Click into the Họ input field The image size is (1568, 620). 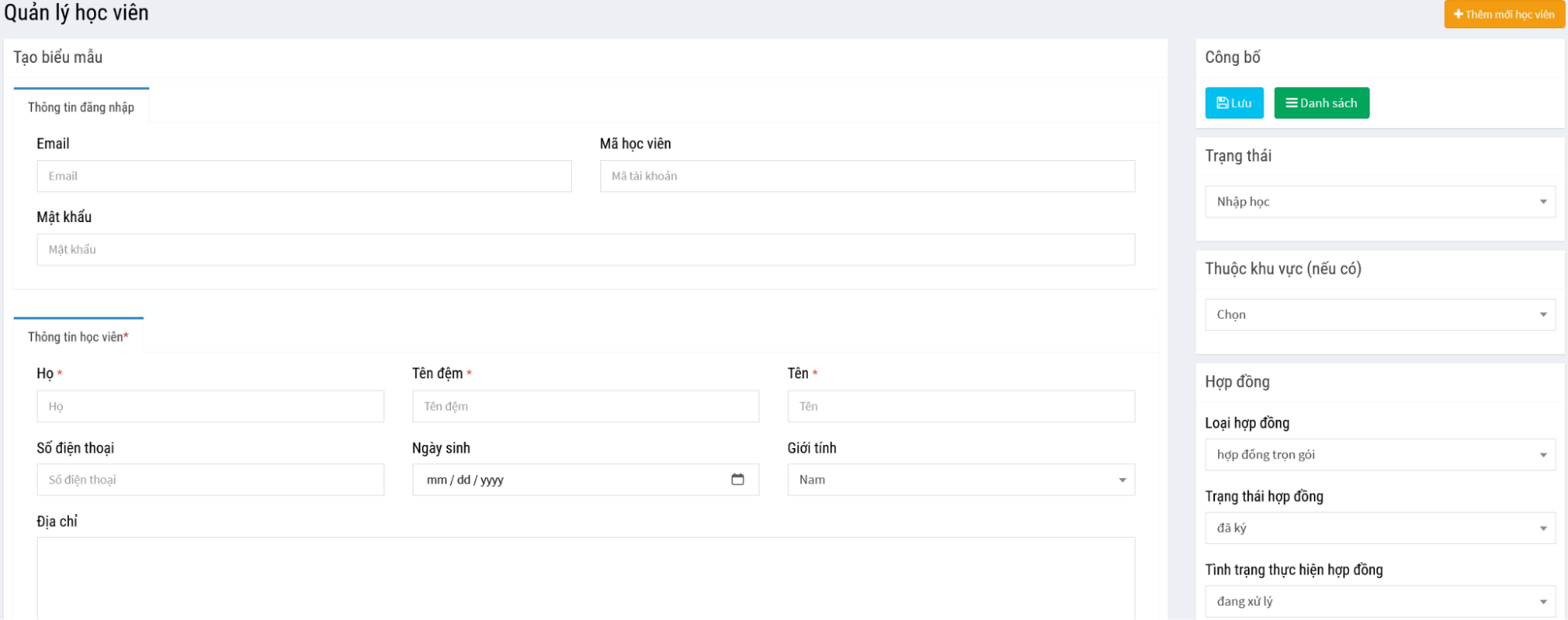(x=210, y=407)
